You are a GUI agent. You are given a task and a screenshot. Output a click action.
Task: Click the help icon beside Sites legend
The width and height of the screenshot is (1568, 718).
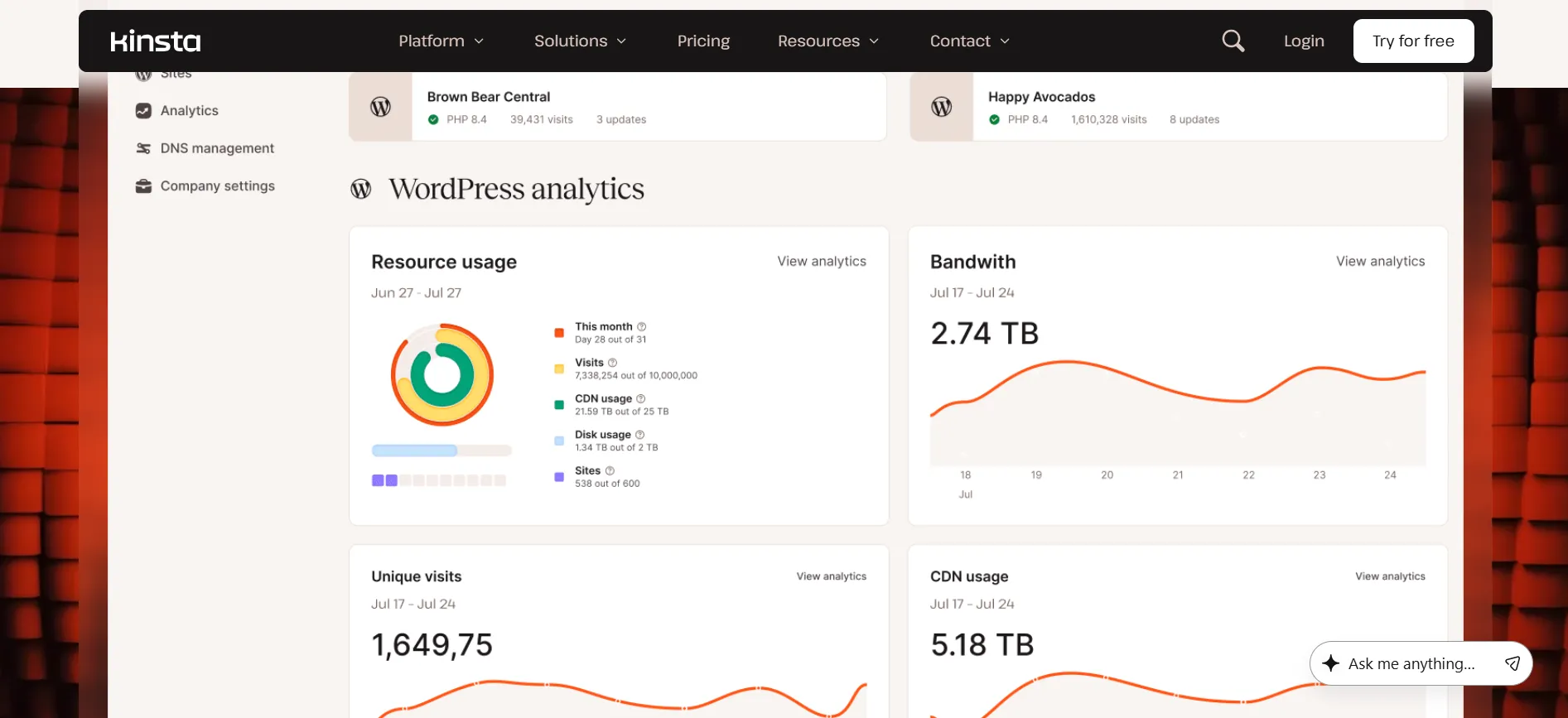click(610, 470)
